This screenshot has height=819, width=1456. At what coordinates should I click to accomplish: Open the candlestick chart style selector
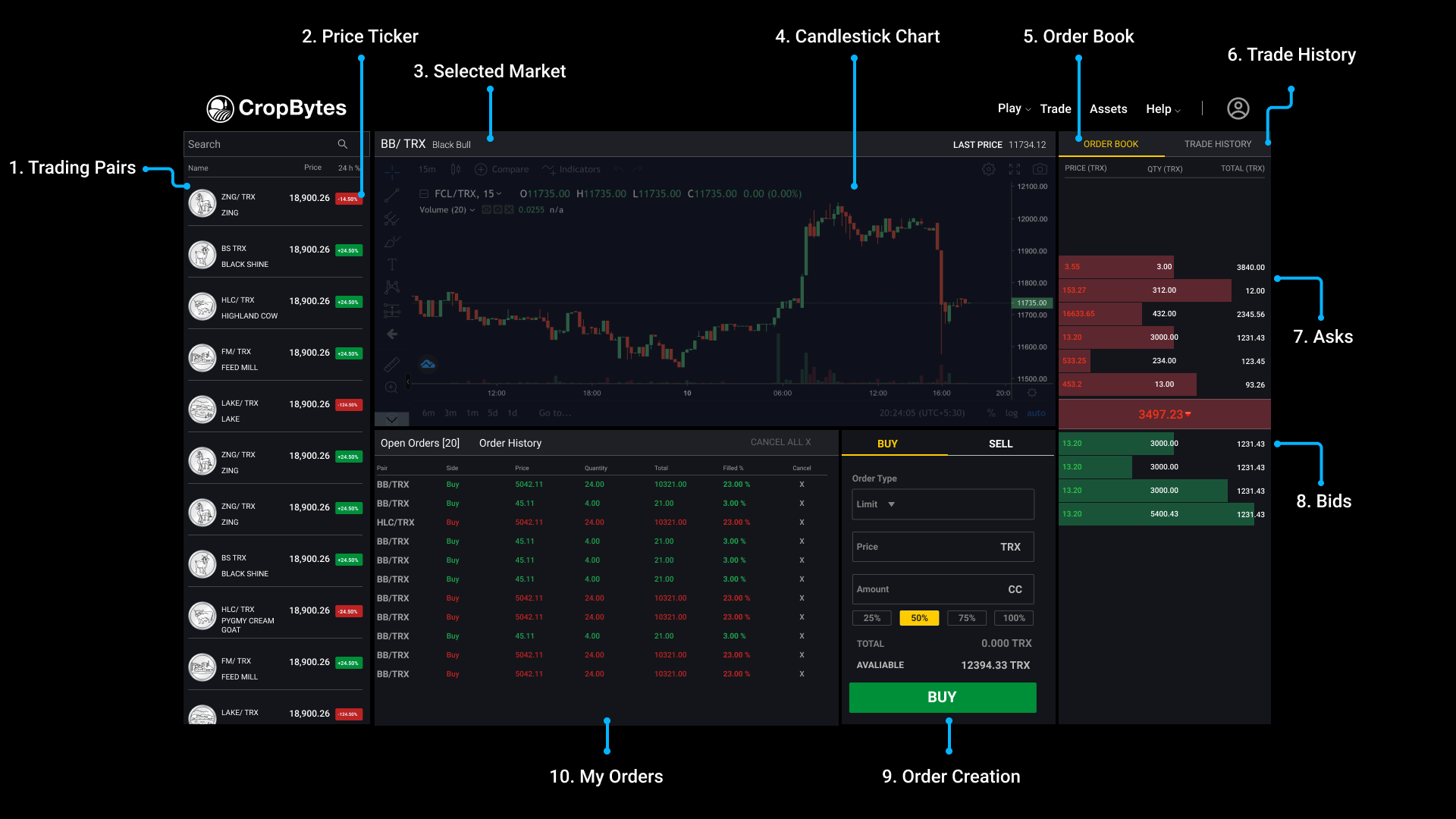[455, 169]
